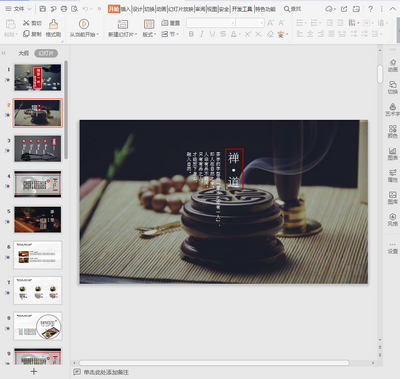
Task: Click the Superscript icon
Action: tap(248, 34)
